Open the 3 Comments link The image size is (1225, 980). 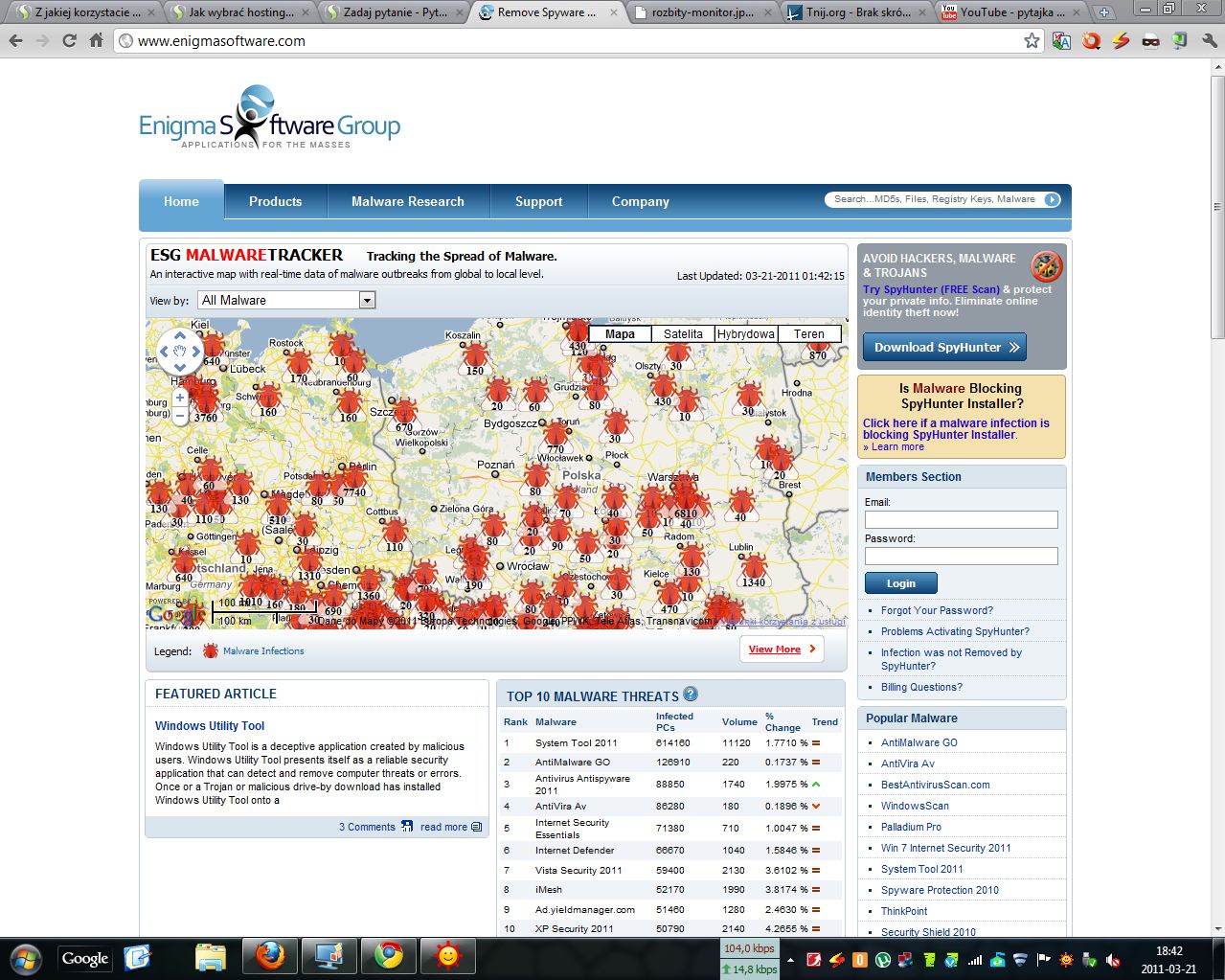[x=367, y=827]
